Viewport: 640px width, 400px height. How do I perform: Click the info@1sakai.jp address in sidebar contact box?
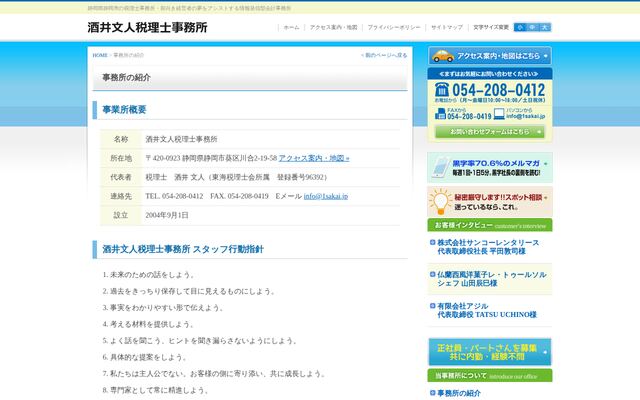pyautogui.click(x=525, y=116)
